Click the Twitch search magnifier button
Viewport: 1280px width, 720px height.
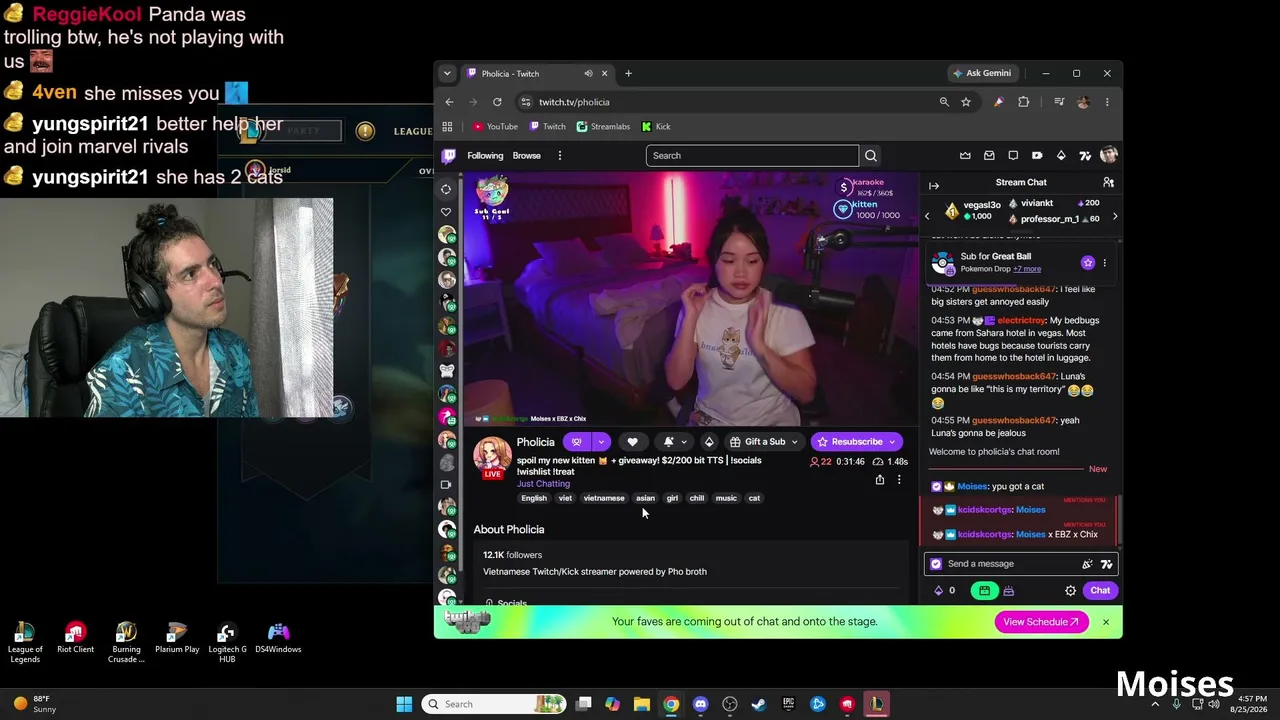pos(871,155)
